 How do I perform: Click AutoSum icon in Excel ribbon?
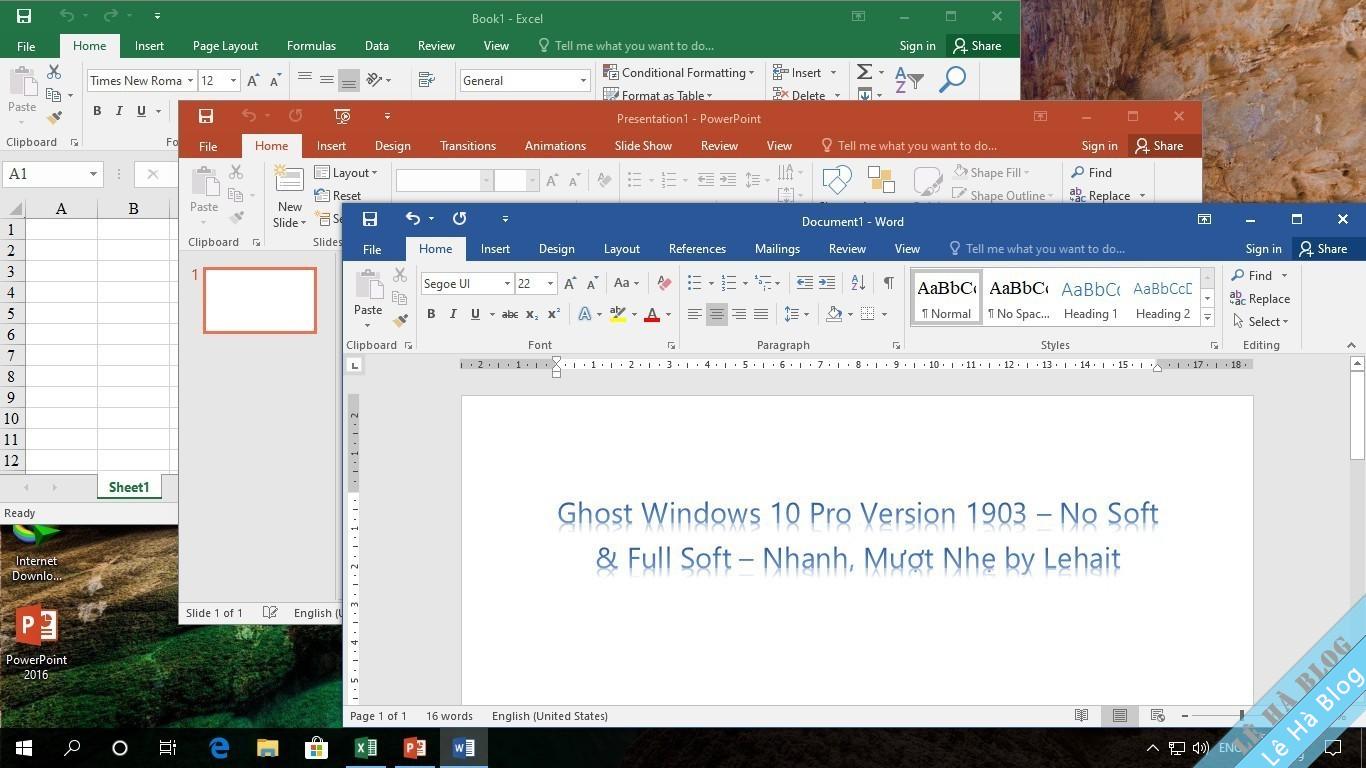coord(864,72)
